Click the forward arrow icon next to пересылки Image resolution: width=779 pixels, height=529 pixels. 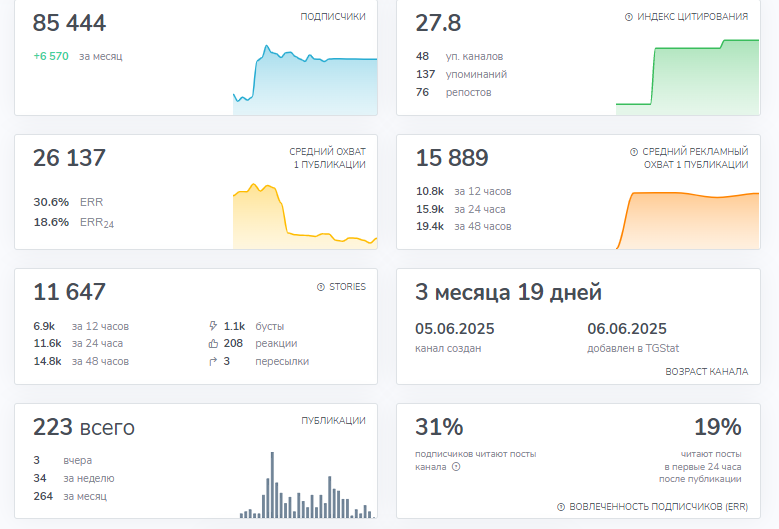coord(213,361)
